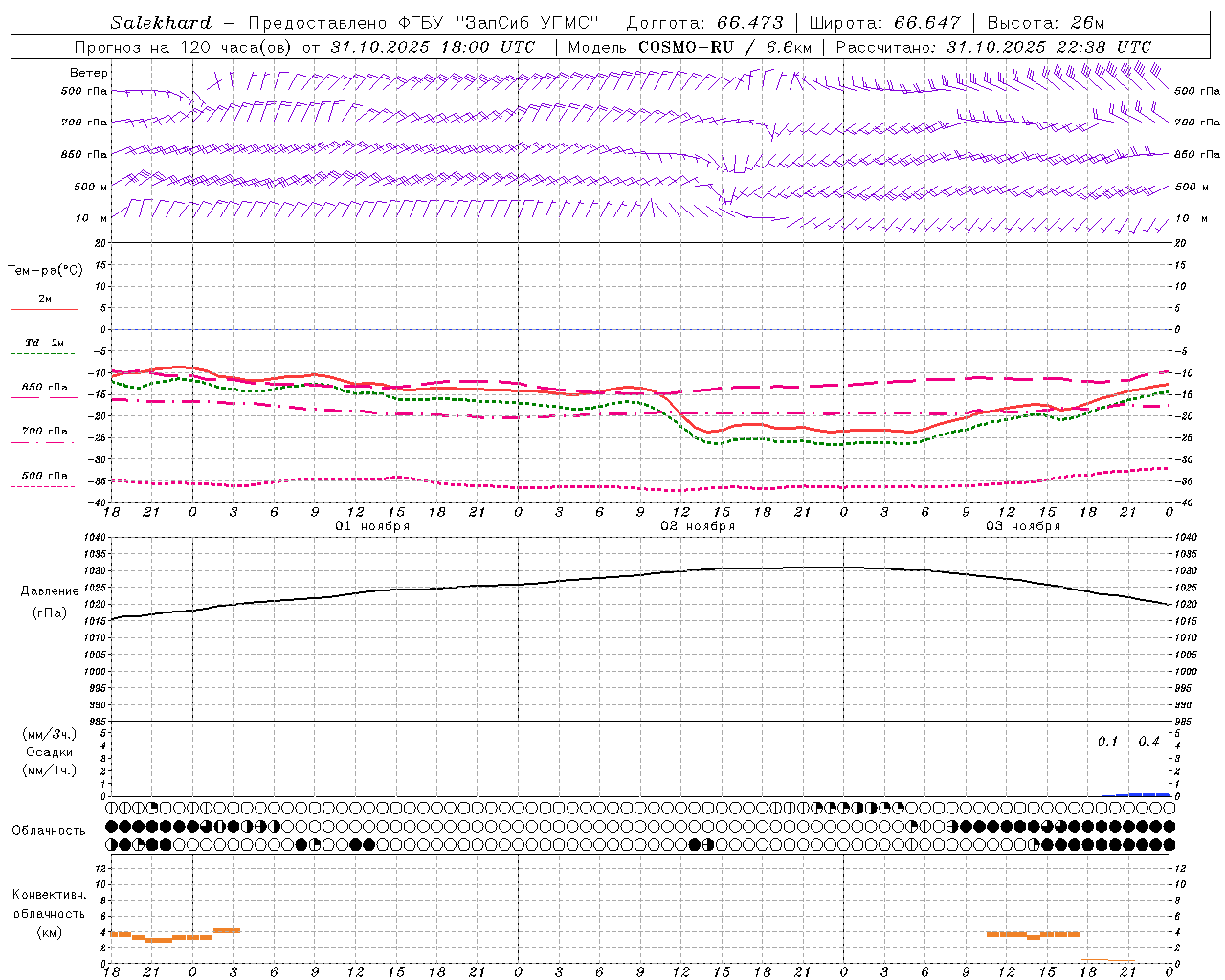The height and width of the screenshot is (980, 1225).
Task: Click the 'Осадки' precipitation label
Action: tap(50, 752)
